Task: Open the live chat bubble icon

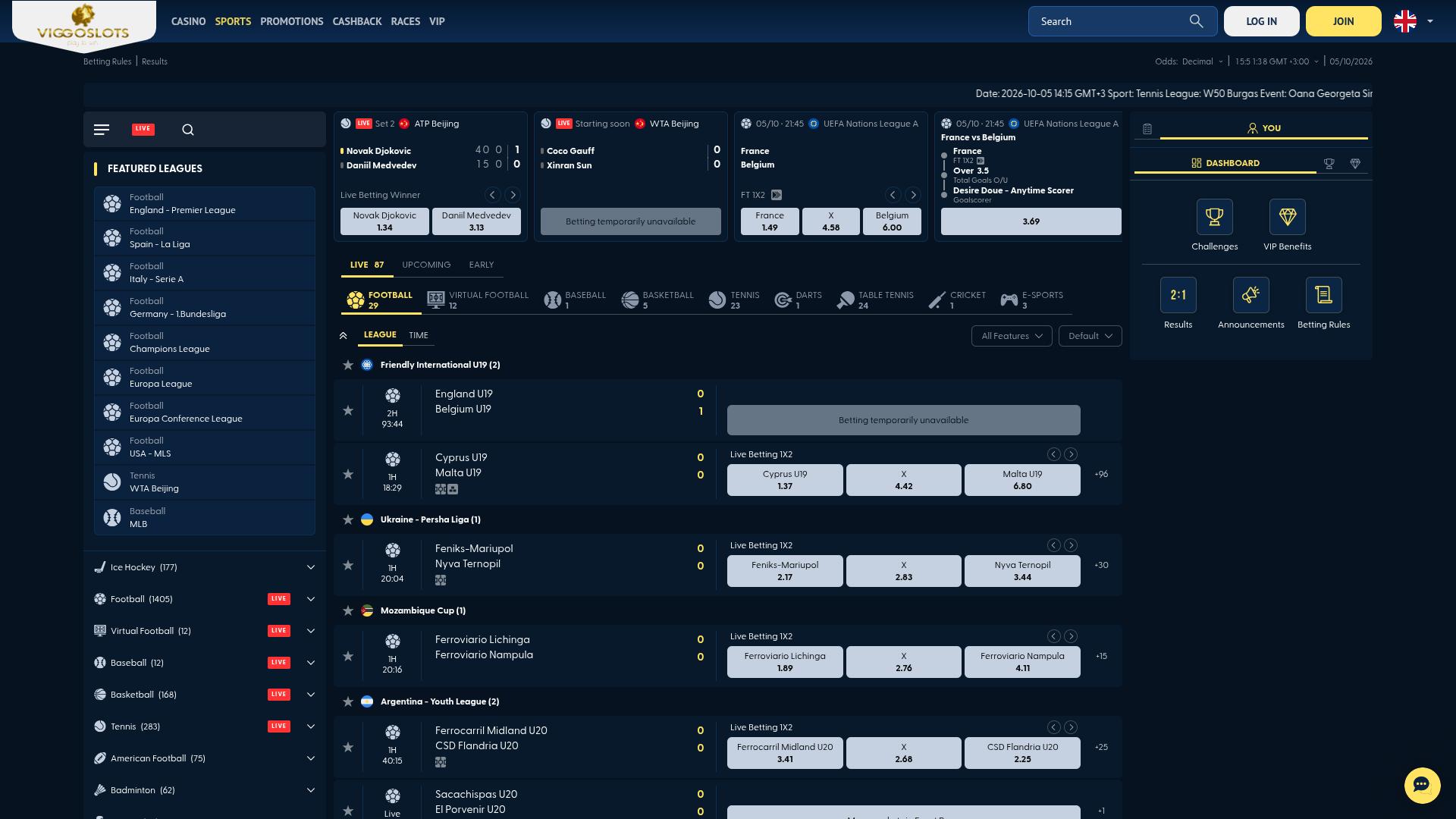Action: pyautogui.click(x=1422, y=785)
